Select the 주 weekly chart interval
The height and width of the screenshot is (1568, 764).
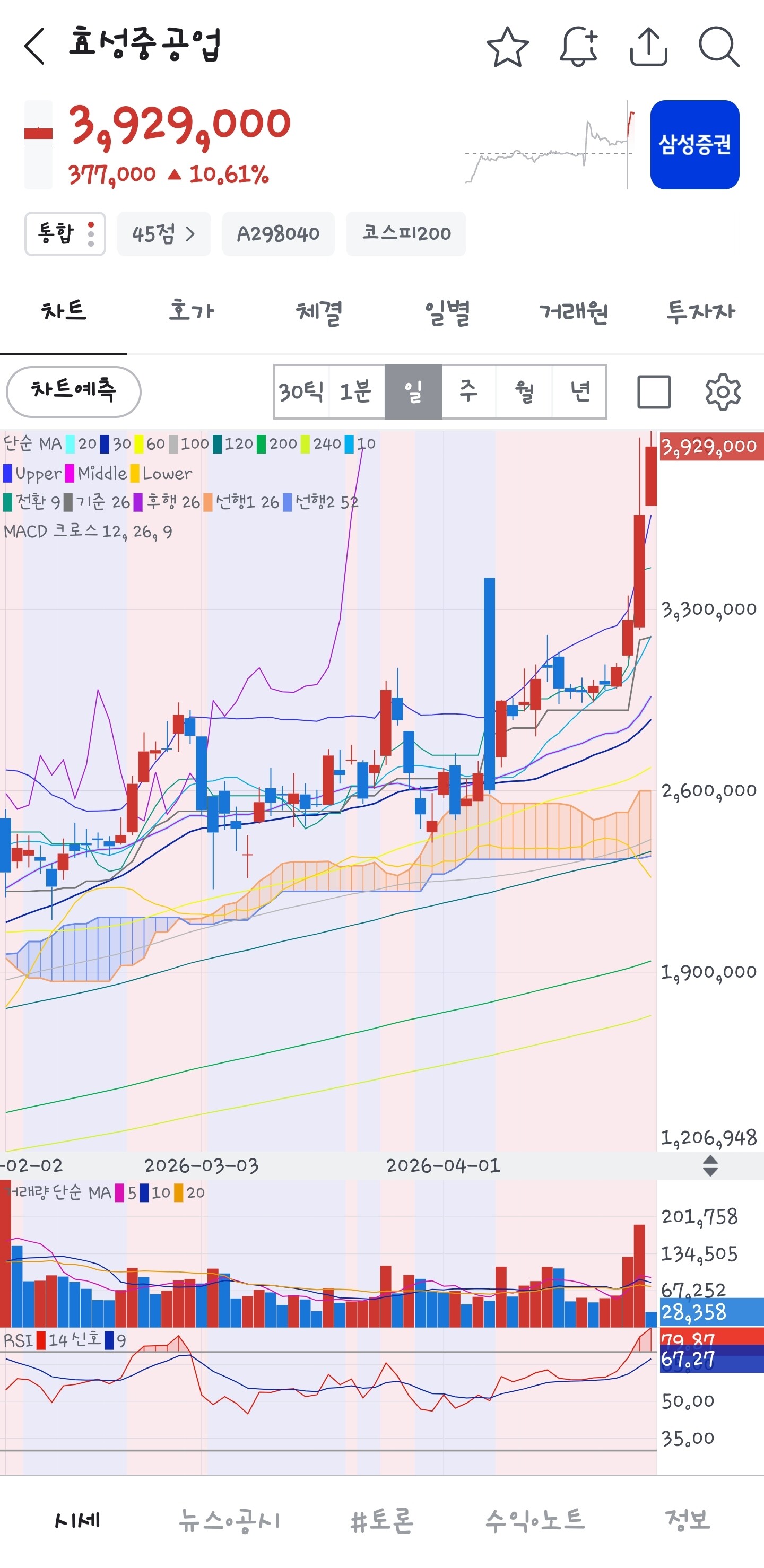coord(469,392)
